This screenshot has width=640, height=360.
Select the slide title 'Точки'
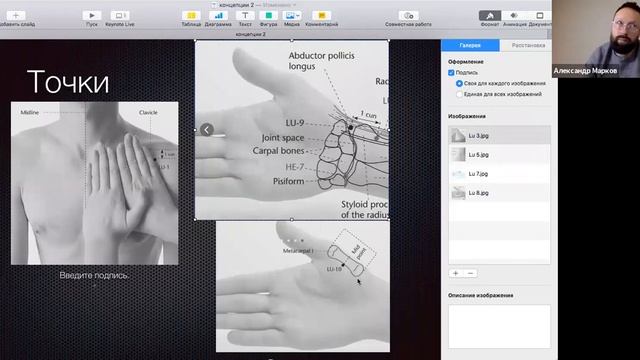tap(68, 82)
